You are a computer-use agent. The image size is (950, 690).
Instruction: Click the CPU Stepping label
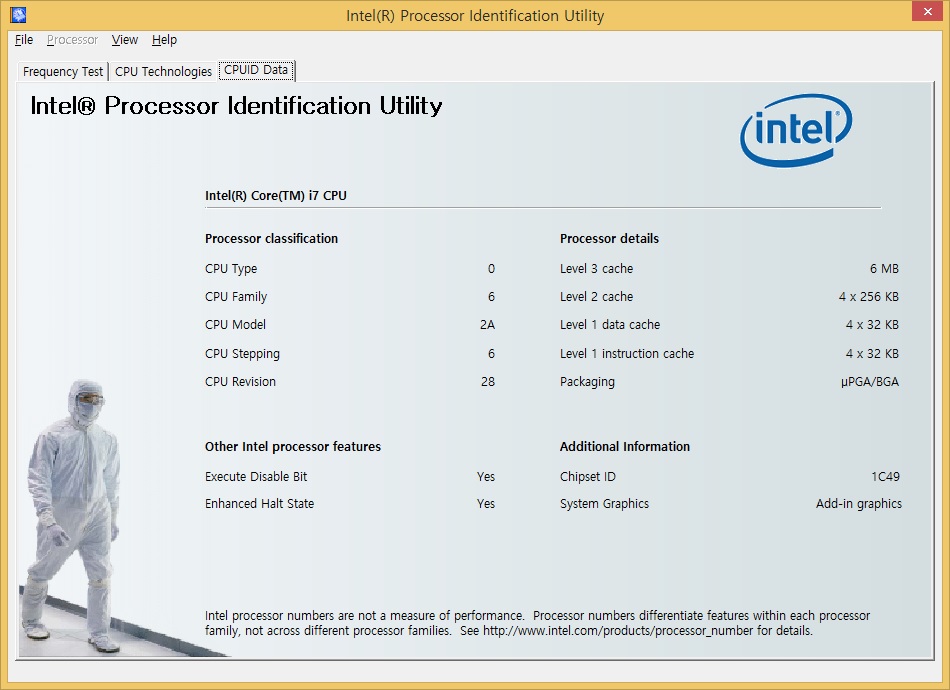242,354
